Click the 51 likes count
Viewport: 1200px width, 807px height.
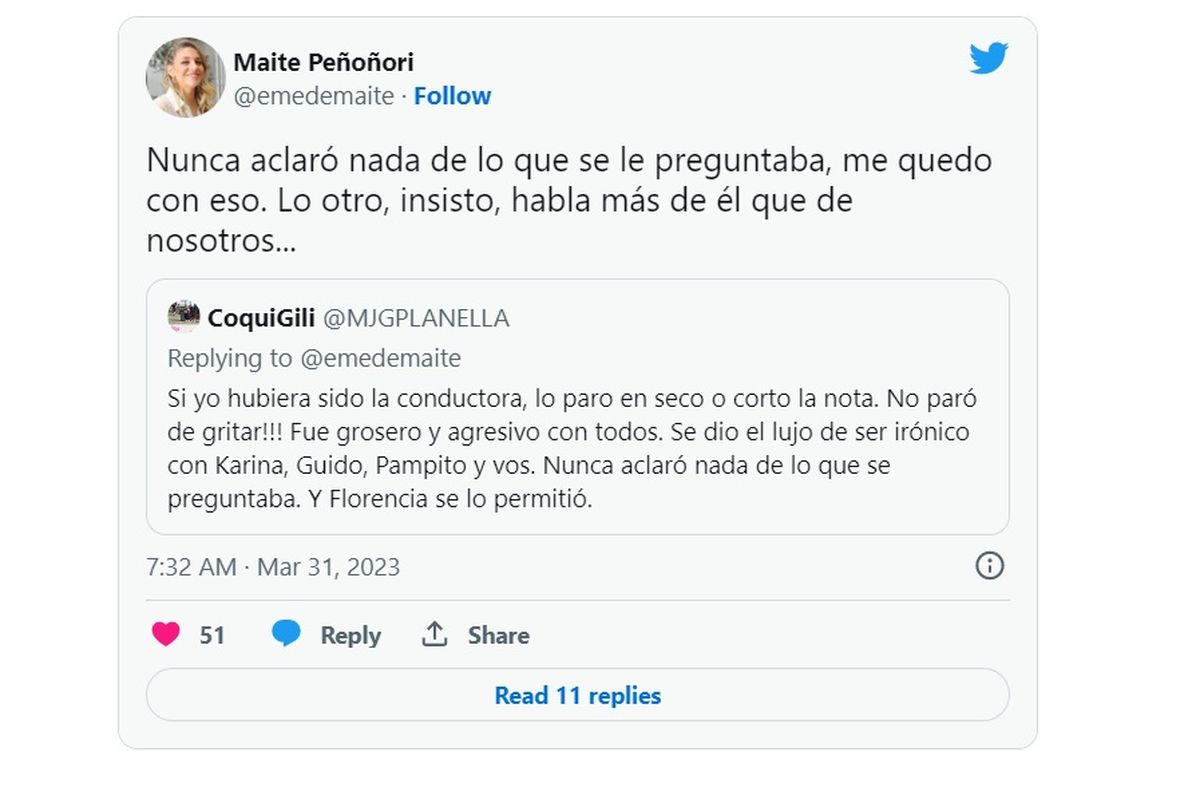point(212,635)
